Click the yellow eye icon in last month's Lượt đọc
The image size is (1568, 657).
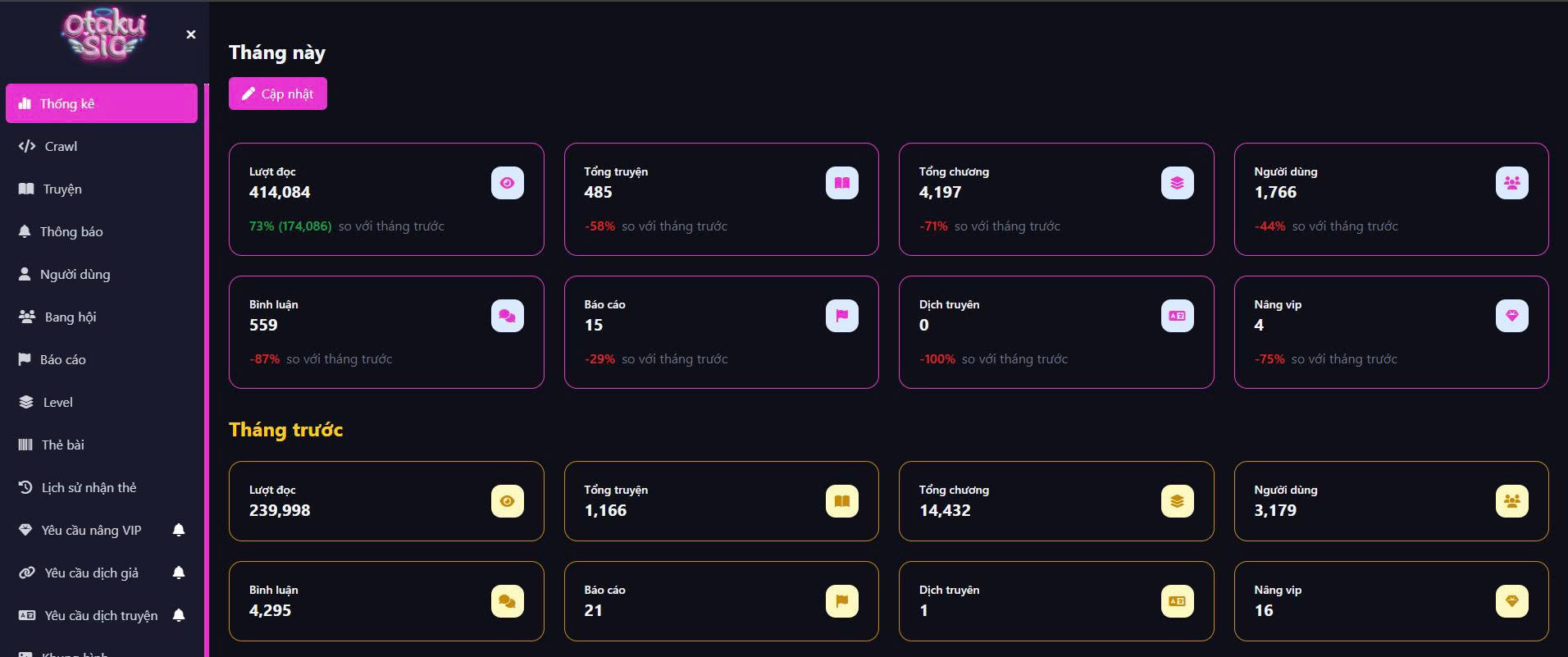[507, 501]
